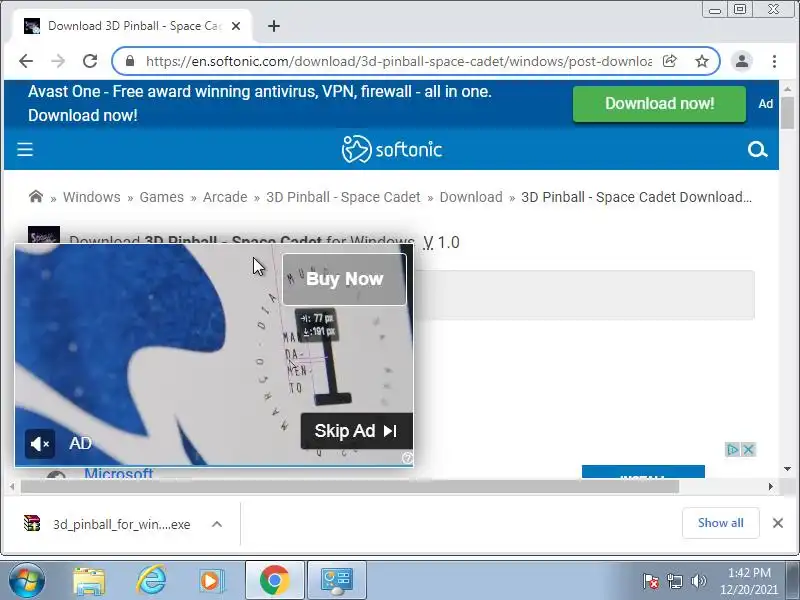Image resolution: width=800 pixels, height=600 pixels.
Task: Close the banner ad with X
Action: tap(748, 449)
